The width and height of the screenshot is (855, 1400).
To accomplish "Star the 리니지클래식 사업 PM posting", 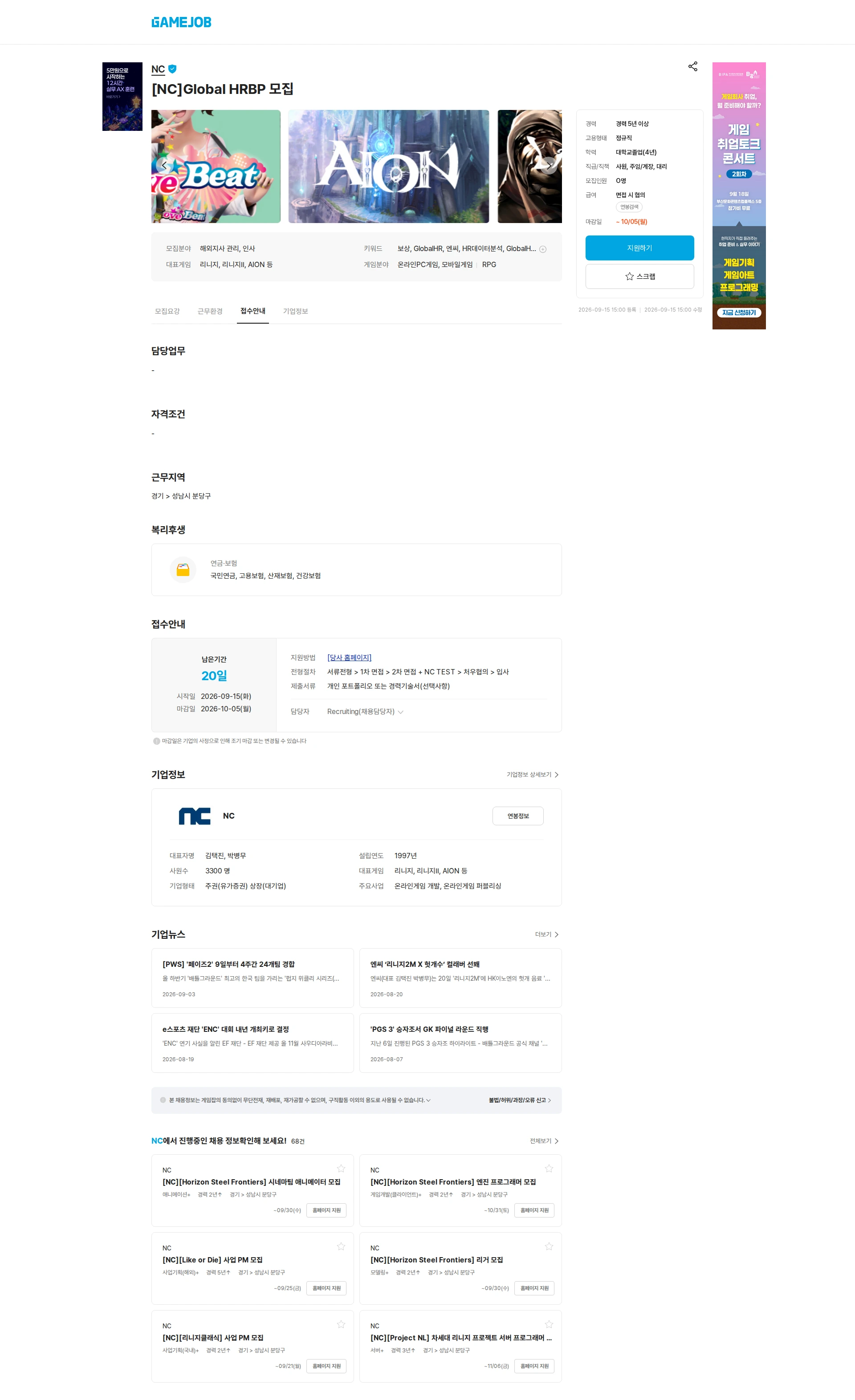I will click(x=341, y=1324).
